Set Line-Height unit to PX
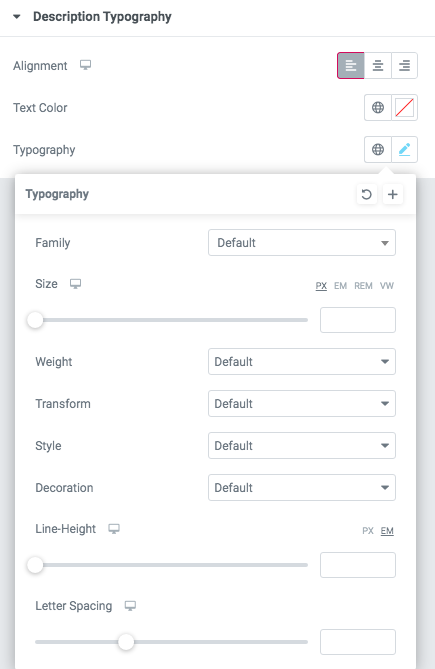 click(x=368, y=531)
